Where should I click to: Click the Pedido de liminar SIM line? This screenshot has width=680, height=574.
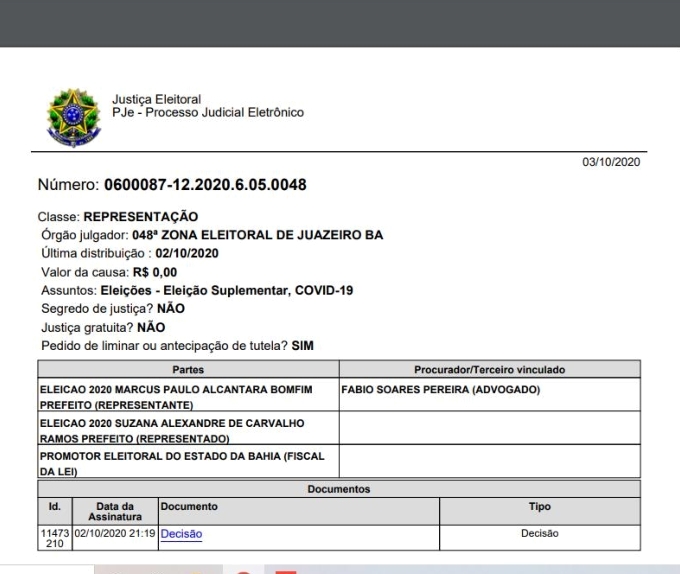(x=189, y=346)
